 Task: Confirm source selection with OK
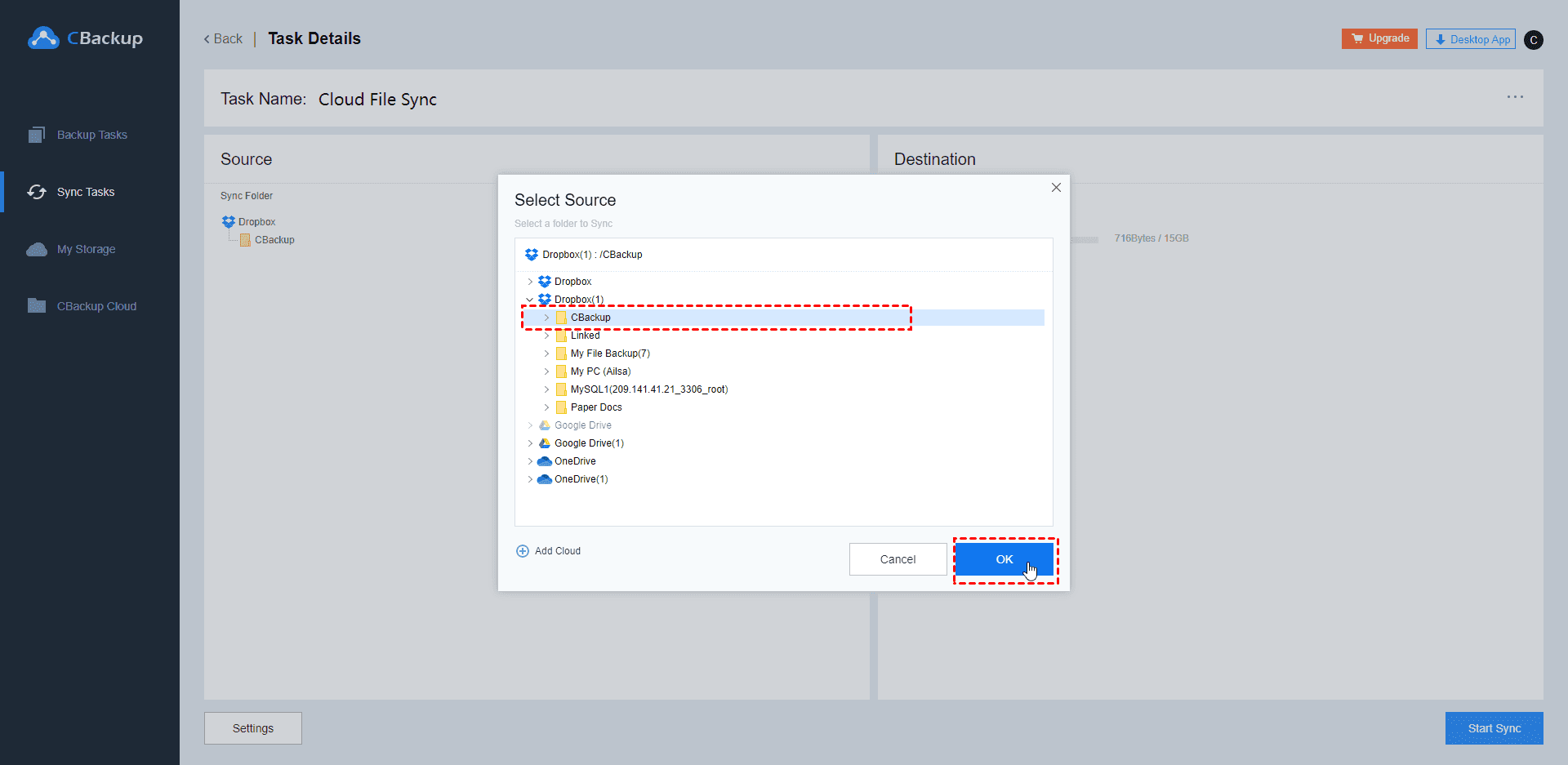pos(1004,559)
